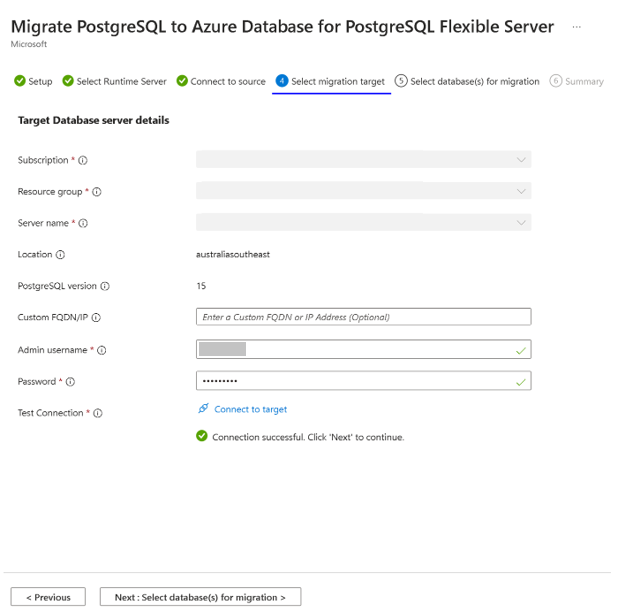This screenshot has width=633, height=612.
Task: Open the Summary step tab
Action: pos(576,82)
